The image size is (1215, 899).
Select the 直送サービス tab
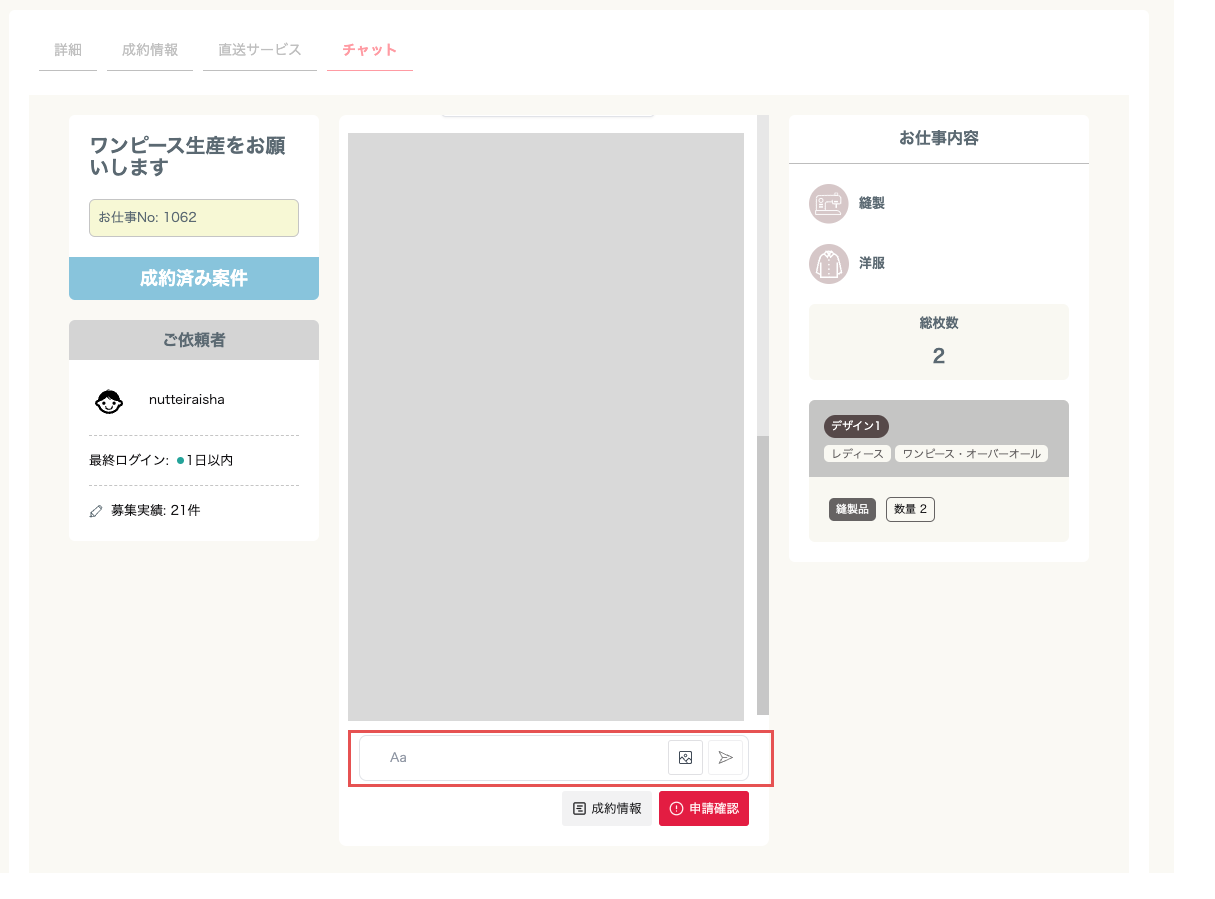[260, 50]
